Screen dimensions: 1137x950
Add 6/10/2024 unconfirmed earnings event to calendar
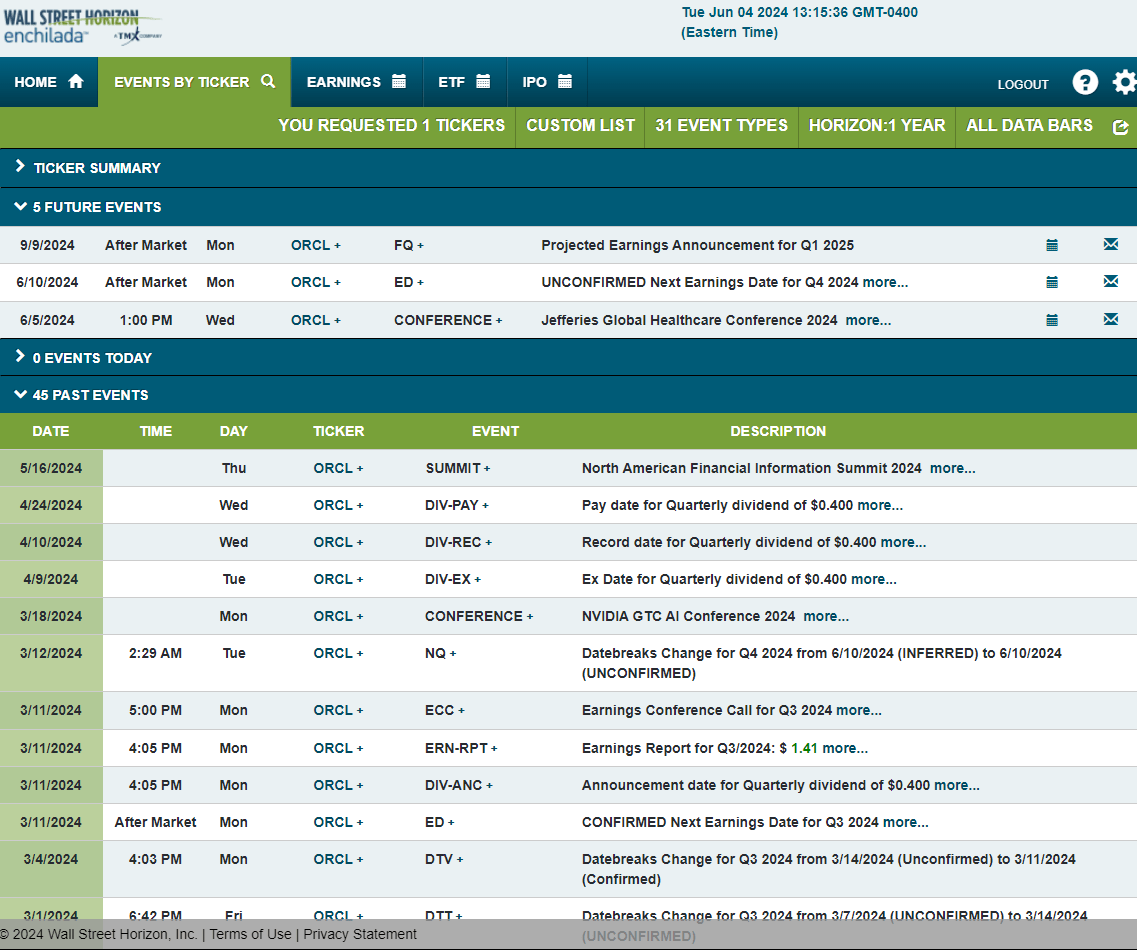[x=1052, y=282]
